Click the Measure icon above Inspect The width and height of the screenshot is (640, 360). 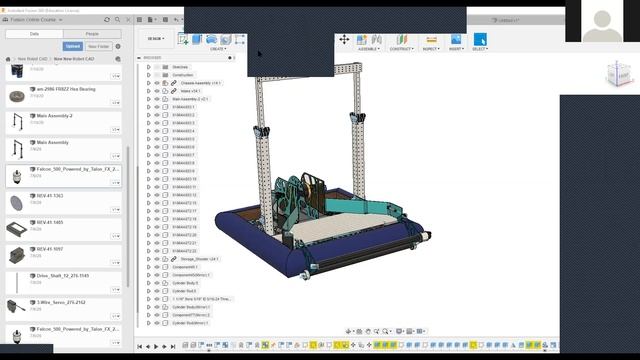431,40
